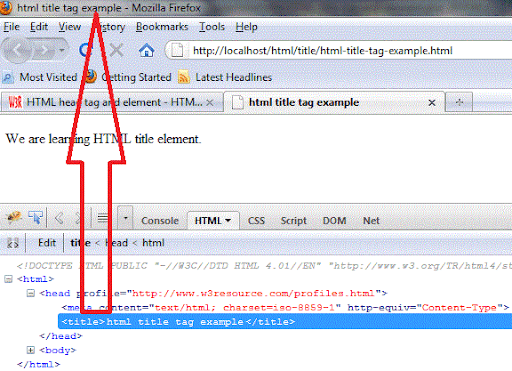Click the page identity icon in address bar

click(x=177, y=51)
